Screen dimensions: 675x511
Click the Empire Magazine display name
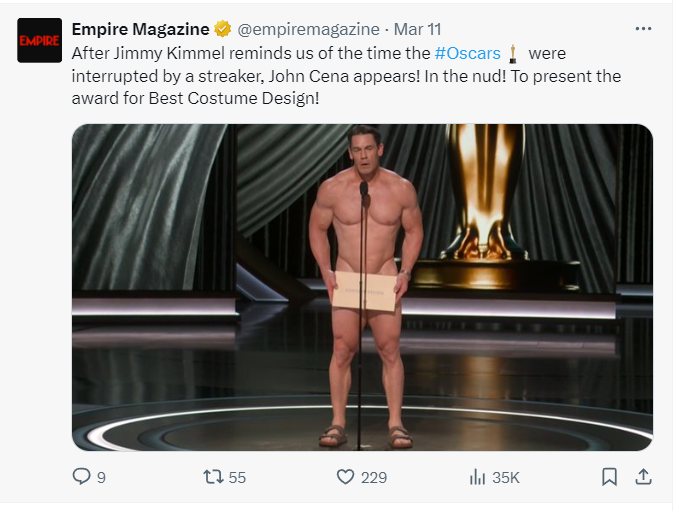140,29
